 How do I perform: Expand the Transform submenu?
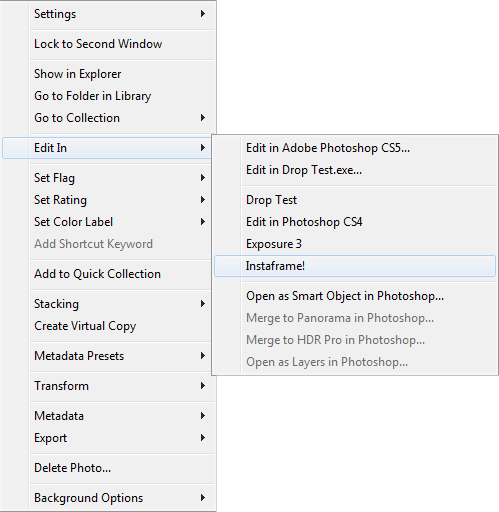(108, 386)
